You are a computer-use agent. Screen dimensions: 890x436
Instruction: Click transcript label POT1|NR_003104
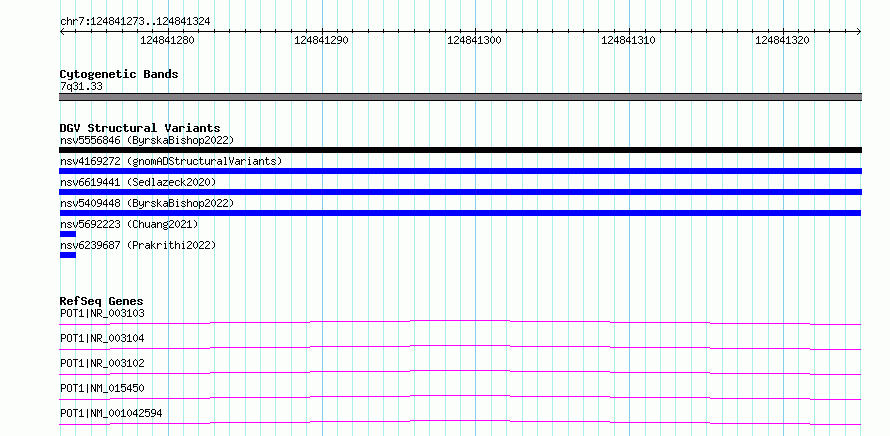102,338
